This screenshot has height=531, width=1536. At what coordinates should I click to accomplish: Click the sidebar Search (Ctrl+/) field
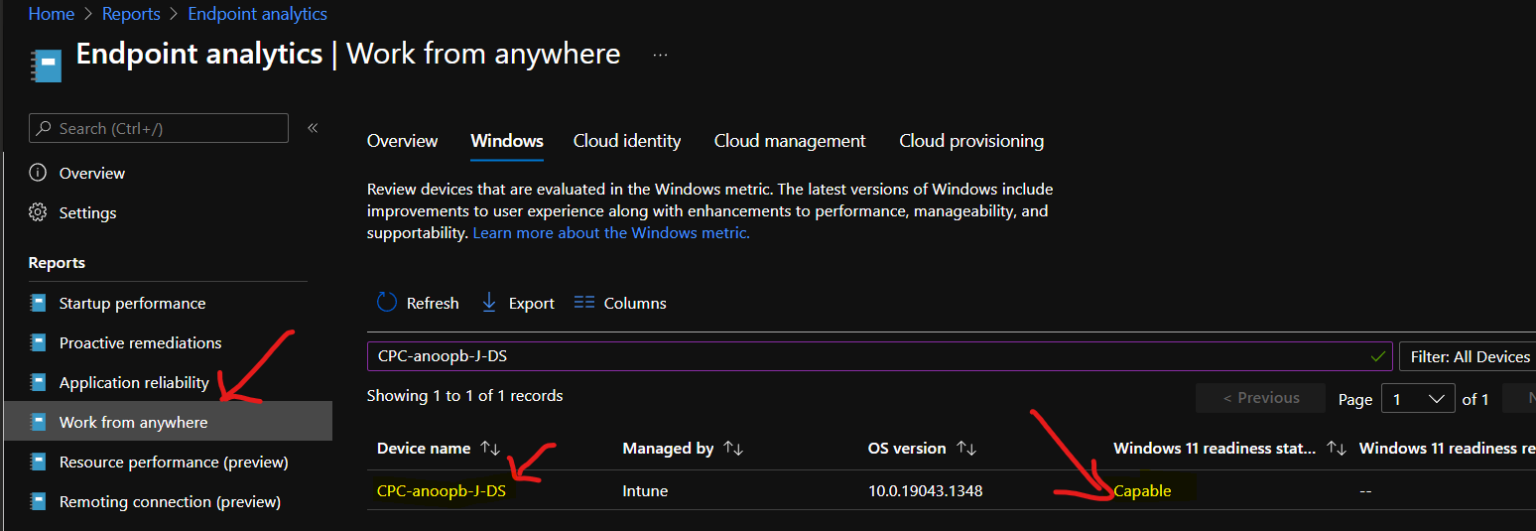click(159, 128)
